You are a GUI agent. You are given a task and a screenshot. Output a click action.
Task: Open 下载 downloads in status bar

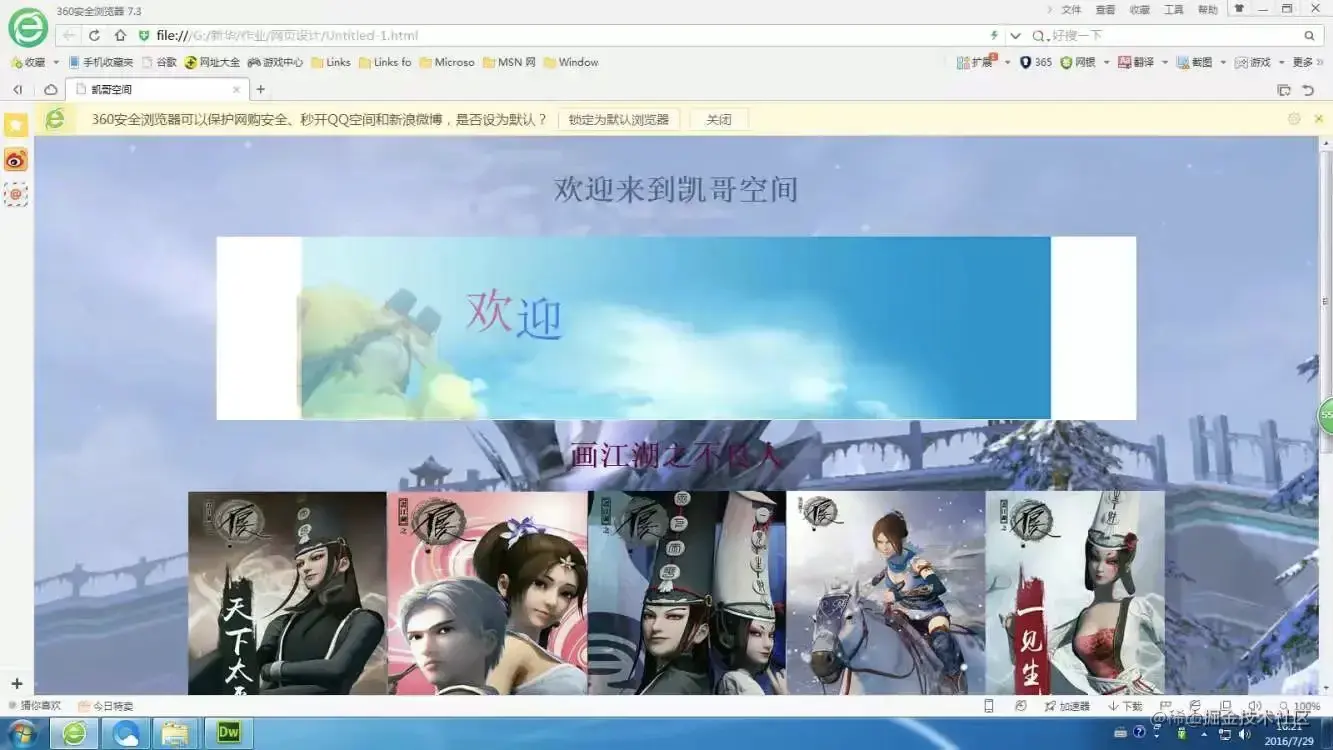(x=1125, y=706)
